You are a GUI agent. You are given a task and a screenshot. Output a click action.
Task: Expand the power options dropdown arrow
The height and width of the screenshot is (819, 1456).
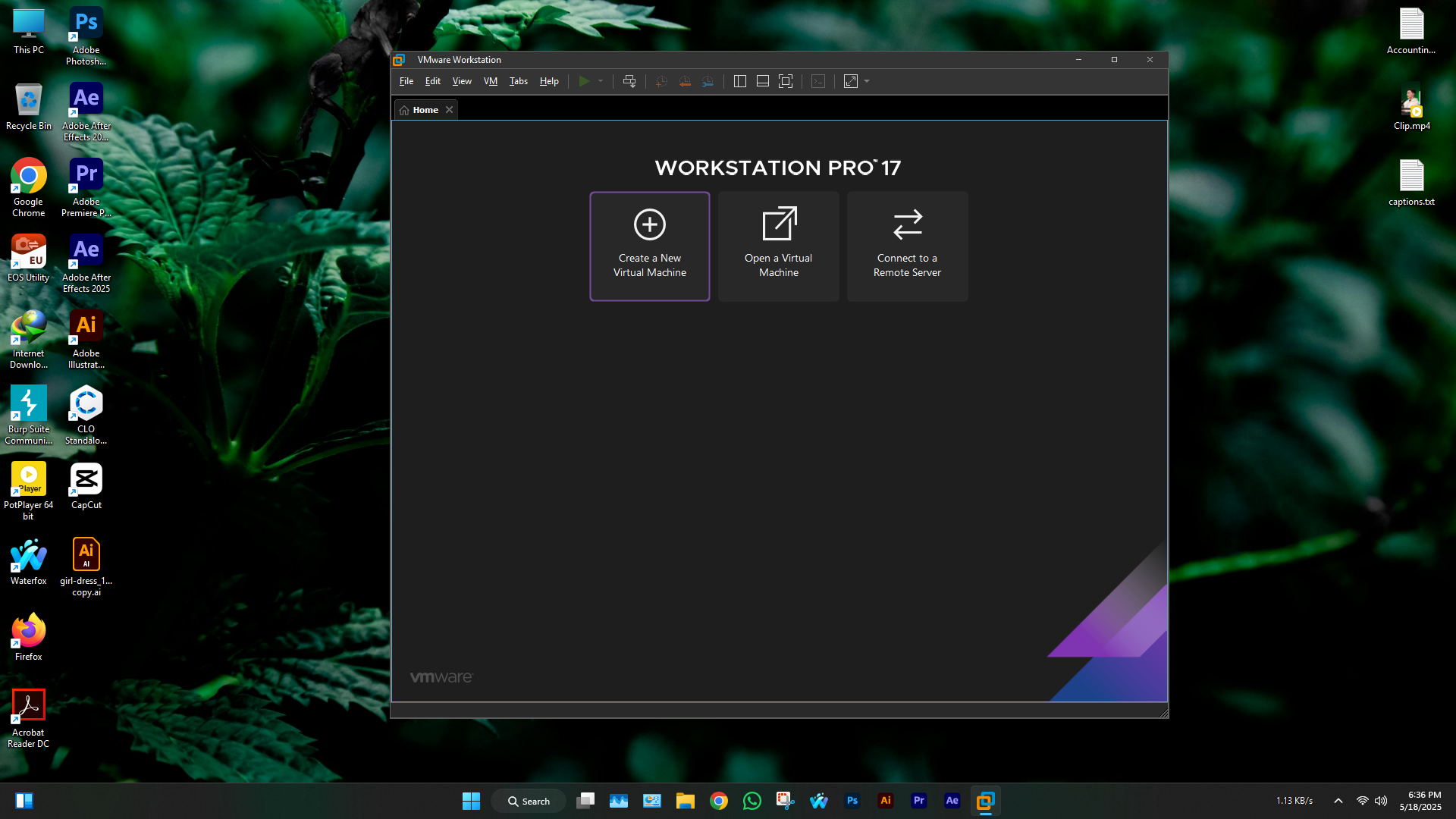(601, 81)
